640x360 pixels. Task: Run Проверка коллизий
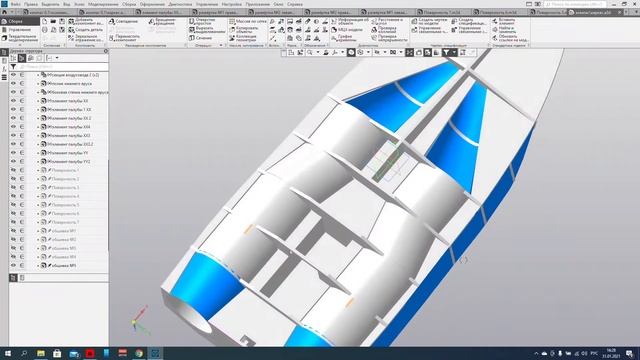point(384,30)
